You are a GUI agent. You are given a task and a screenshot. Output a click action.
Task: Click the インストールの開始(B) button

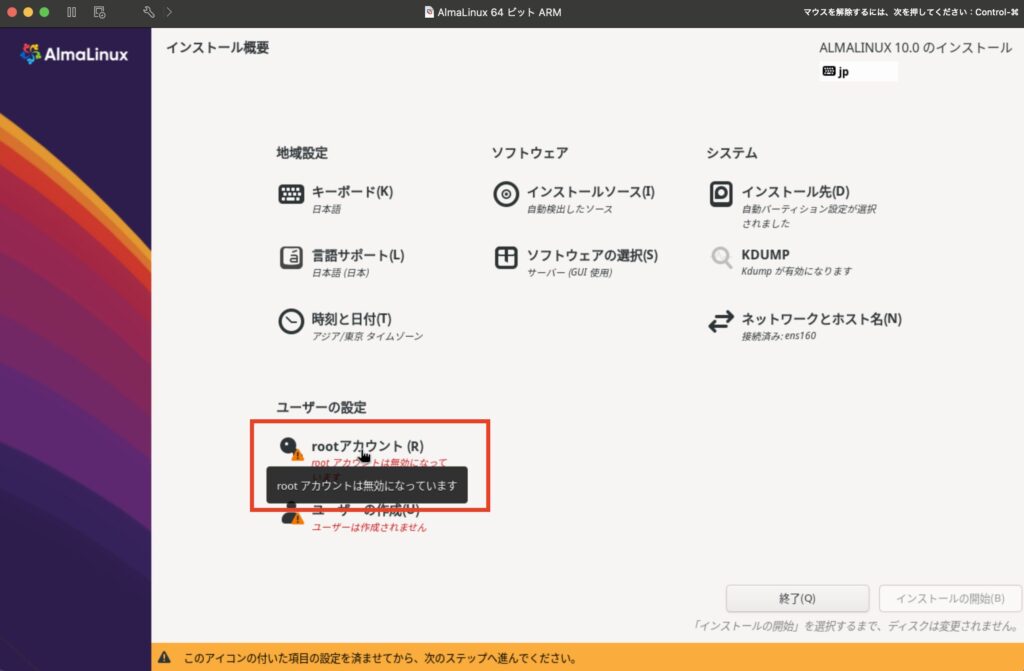click(950, 598)
